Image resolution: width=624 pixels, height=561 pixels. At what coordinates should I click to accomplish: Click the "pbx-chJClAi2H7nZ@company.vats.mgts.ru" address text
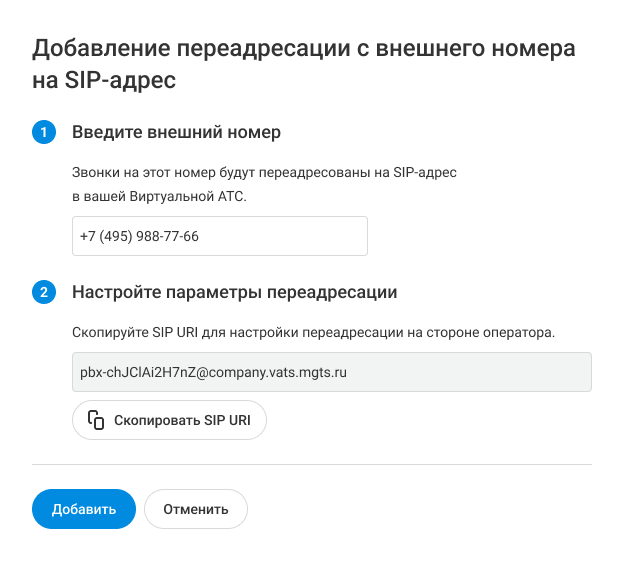(213, 371)
